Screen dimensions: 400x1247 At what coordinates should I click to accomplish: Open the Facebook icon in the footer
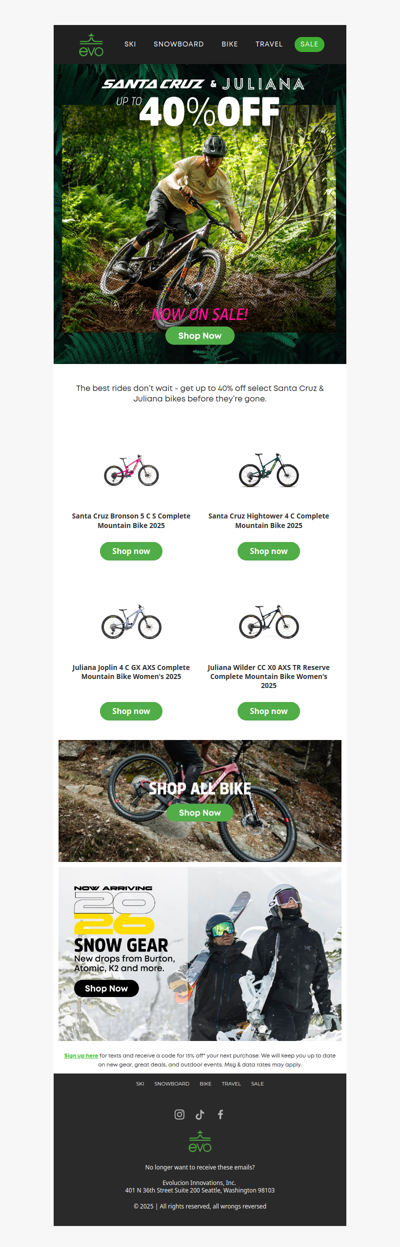(x=220, y=1114)
